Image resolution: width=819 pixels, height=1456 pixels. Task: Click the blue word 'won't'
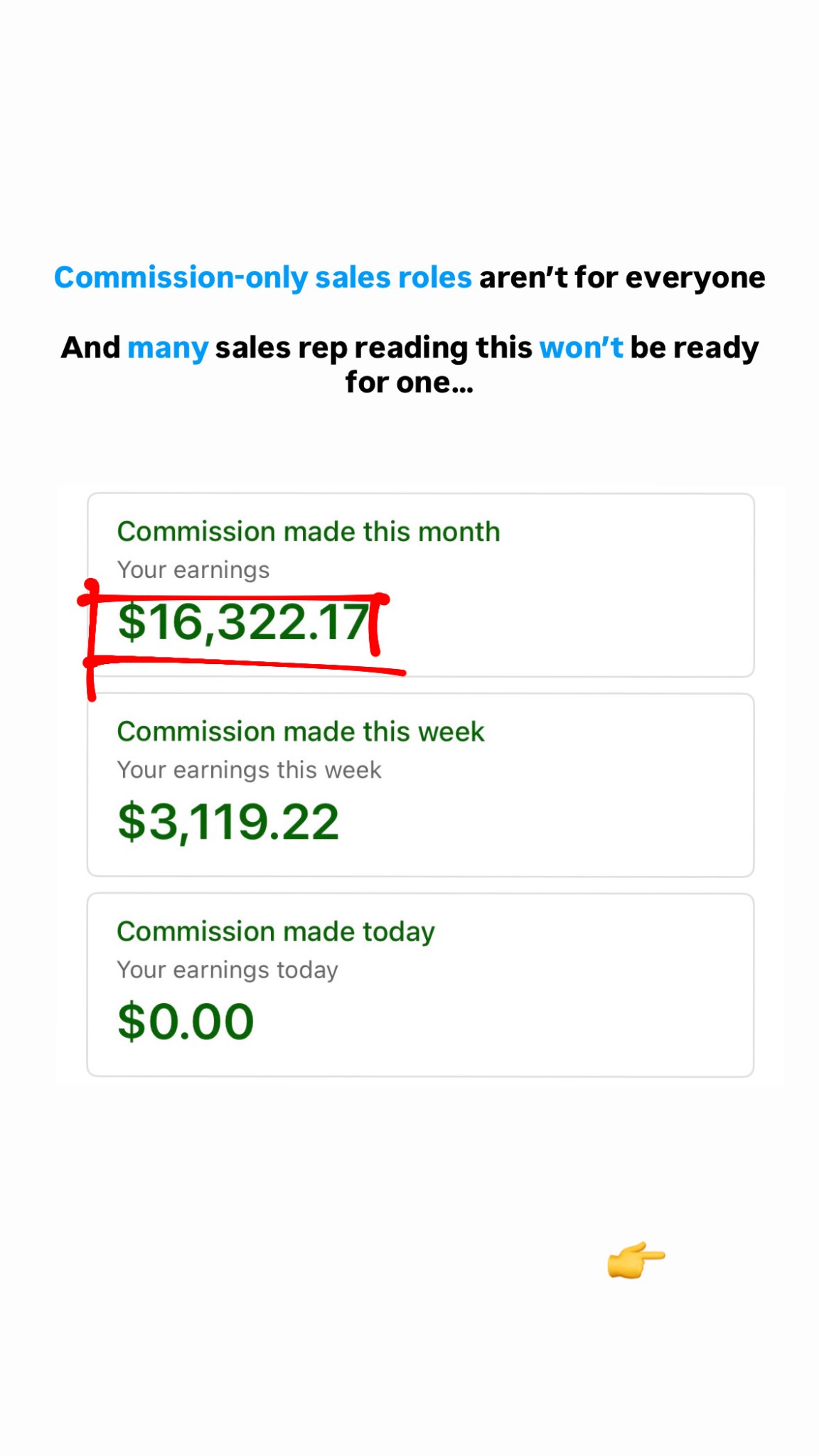[x=581, y=348]
